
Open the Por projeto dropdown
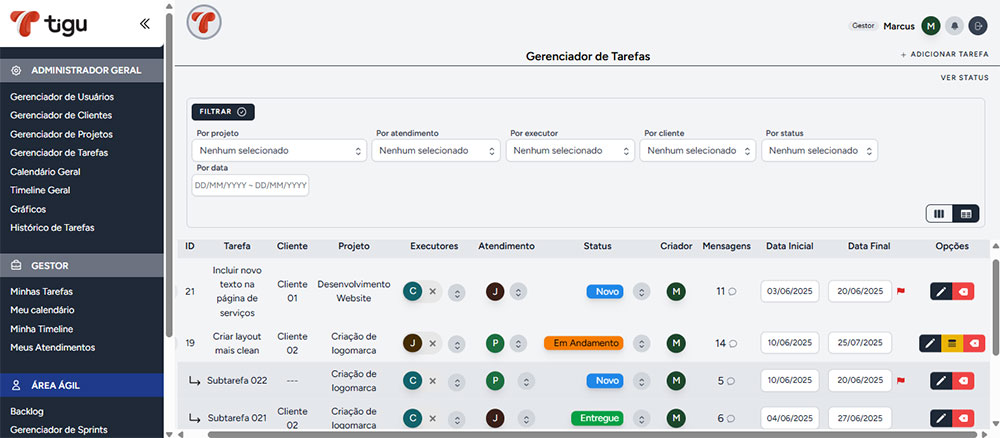coord(279,151)
